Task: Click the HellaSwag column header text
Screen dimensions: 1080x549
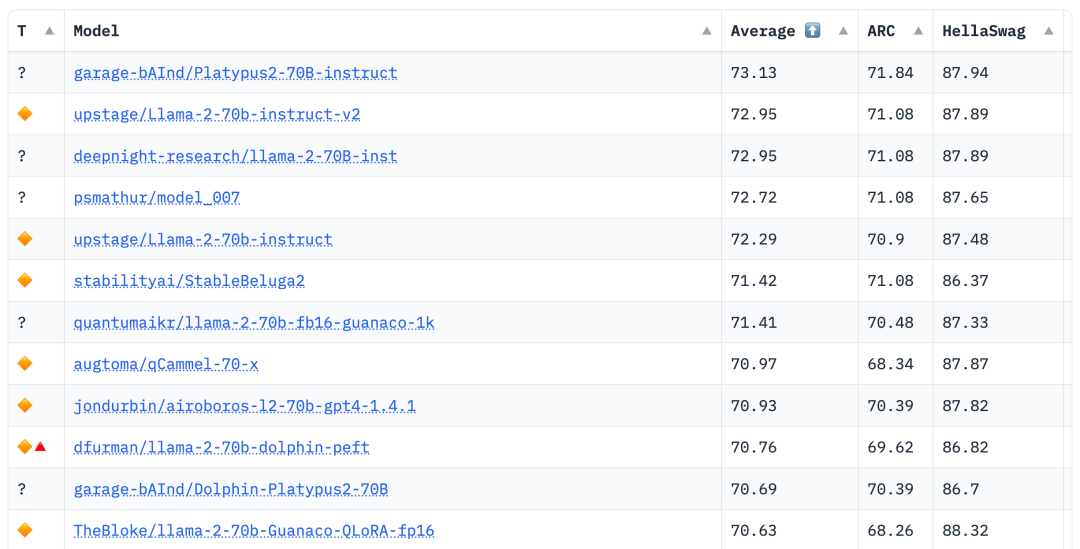Action: (x=984, y=31)
